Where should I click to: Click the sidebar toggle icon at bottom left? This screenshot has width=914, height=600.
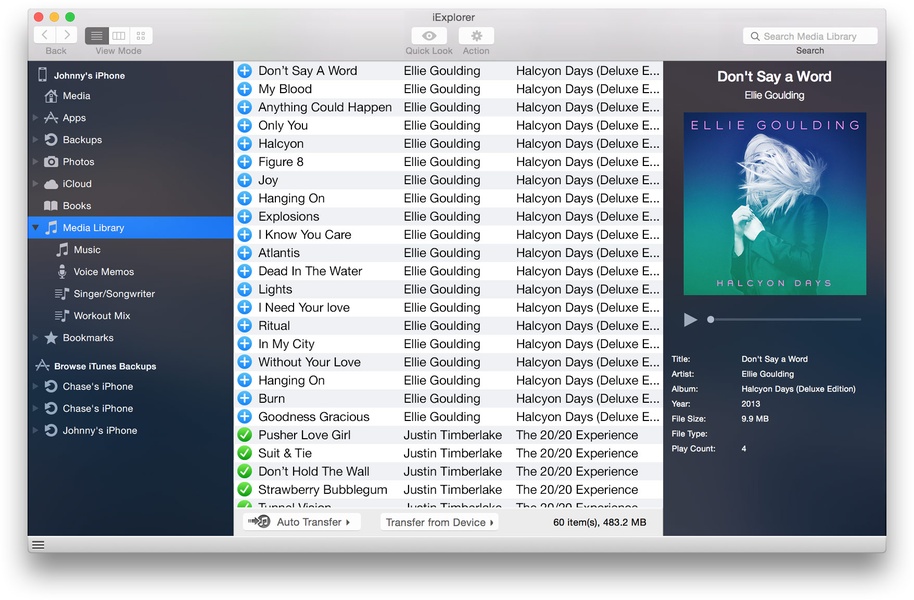(38, 545)
